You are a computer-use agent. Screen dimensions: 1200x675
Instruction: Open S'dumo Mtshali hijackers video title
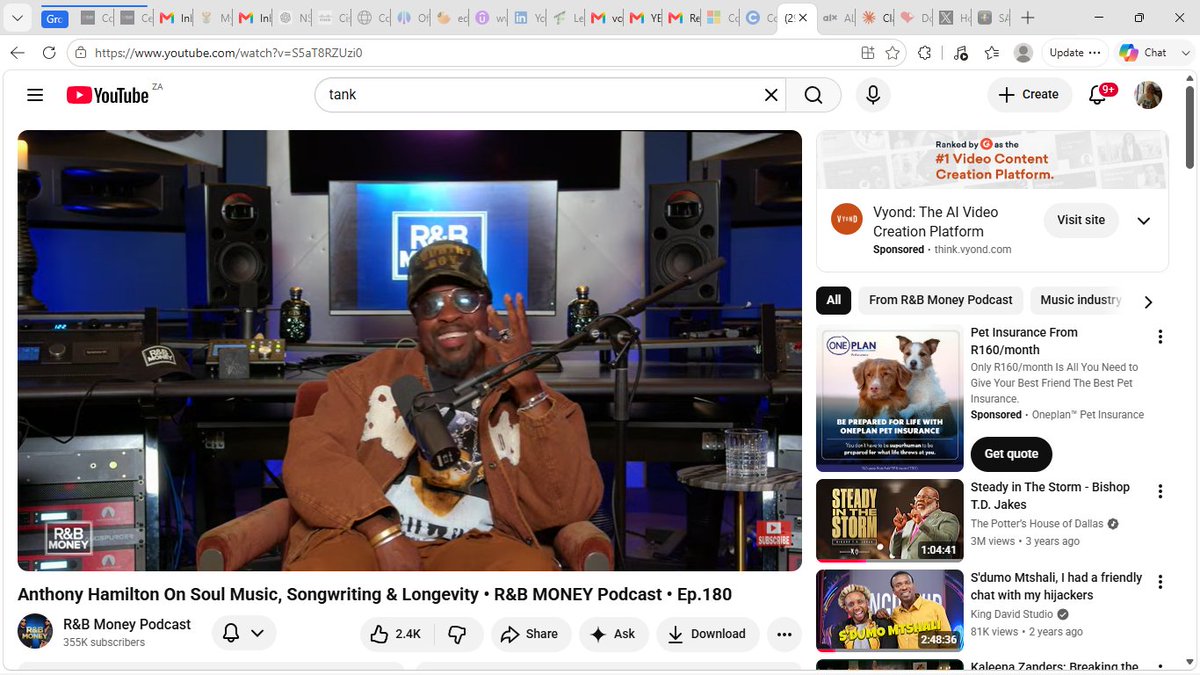(1056, 586)
